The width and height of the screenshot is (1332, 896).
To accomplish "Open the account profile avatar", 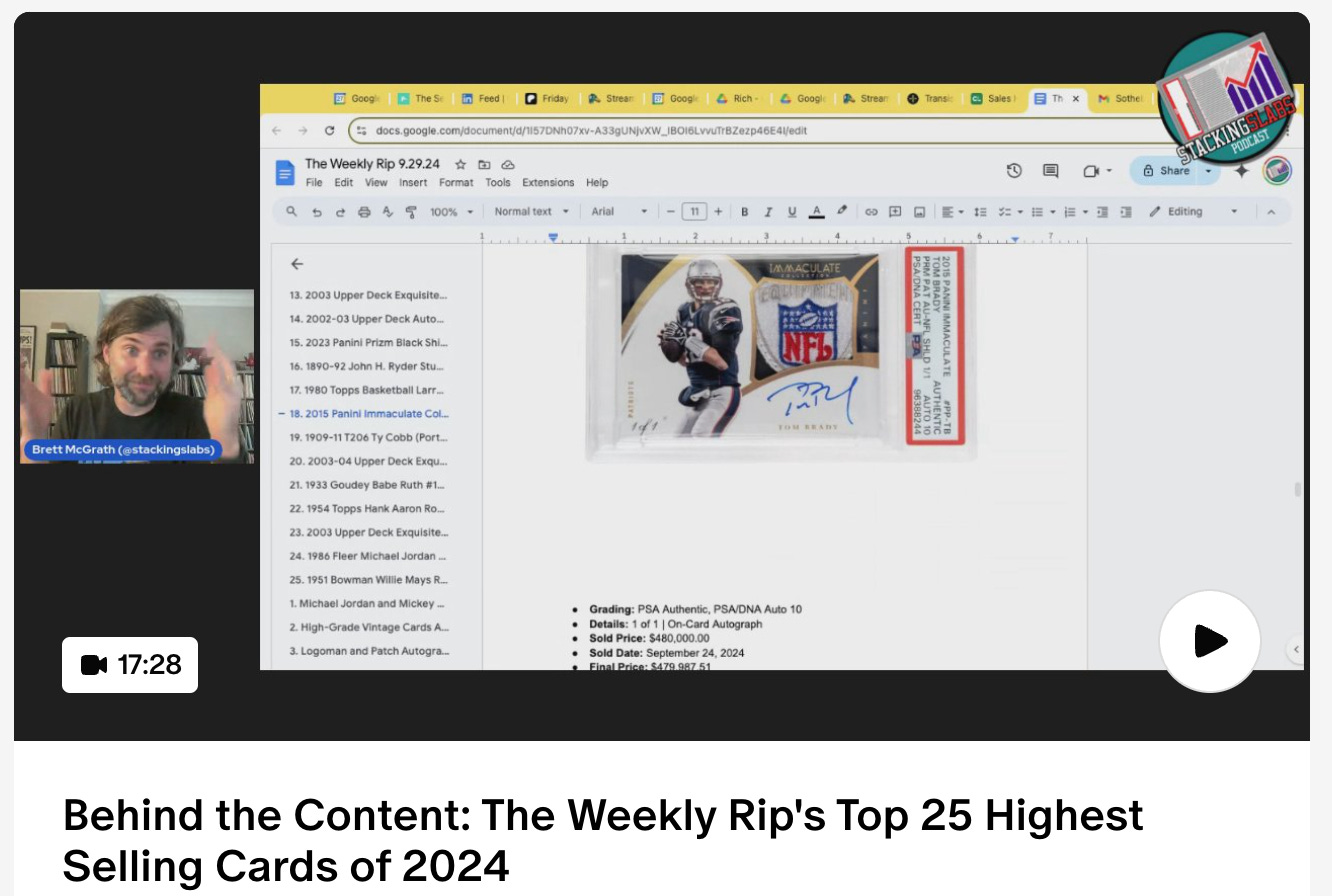I will pyautogui.click(x=1277, y=171).
